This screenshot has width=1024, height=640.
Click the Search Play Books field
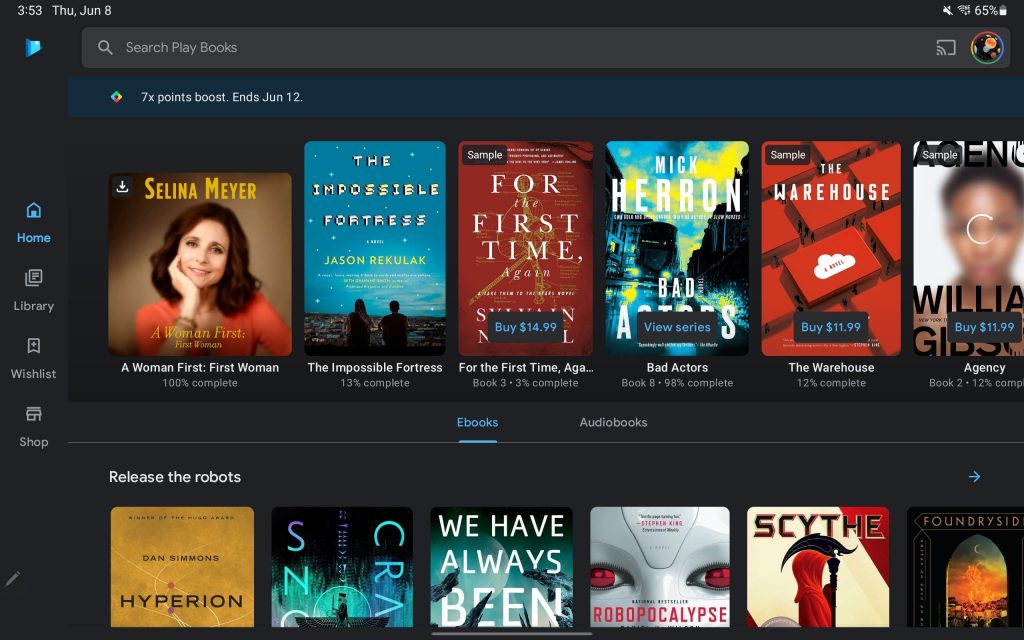(500, 47)
